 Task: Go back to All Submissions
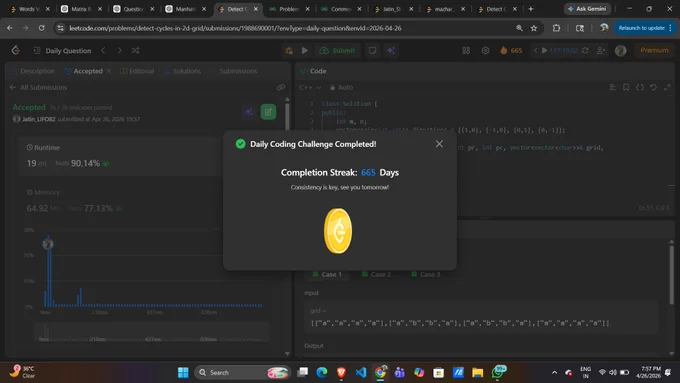pyautogui.click(x=39, y=87)
